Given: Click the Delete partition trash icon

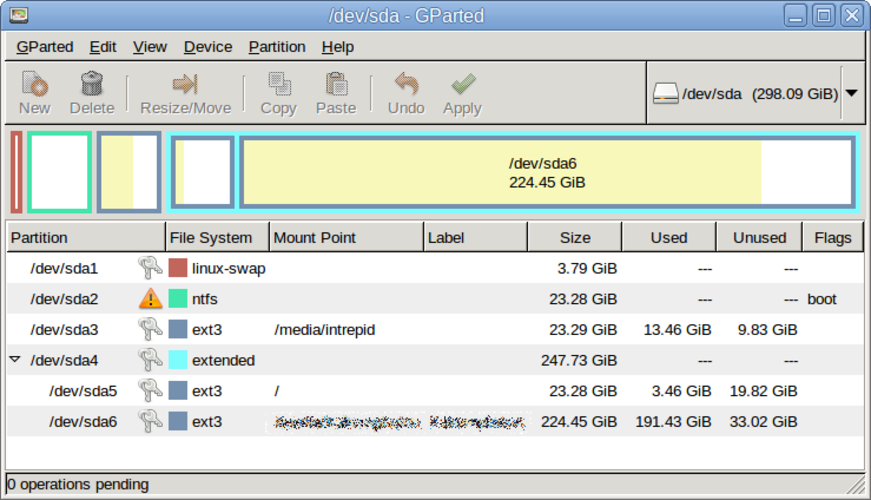Looking at the screenshot, I should 92,84.
